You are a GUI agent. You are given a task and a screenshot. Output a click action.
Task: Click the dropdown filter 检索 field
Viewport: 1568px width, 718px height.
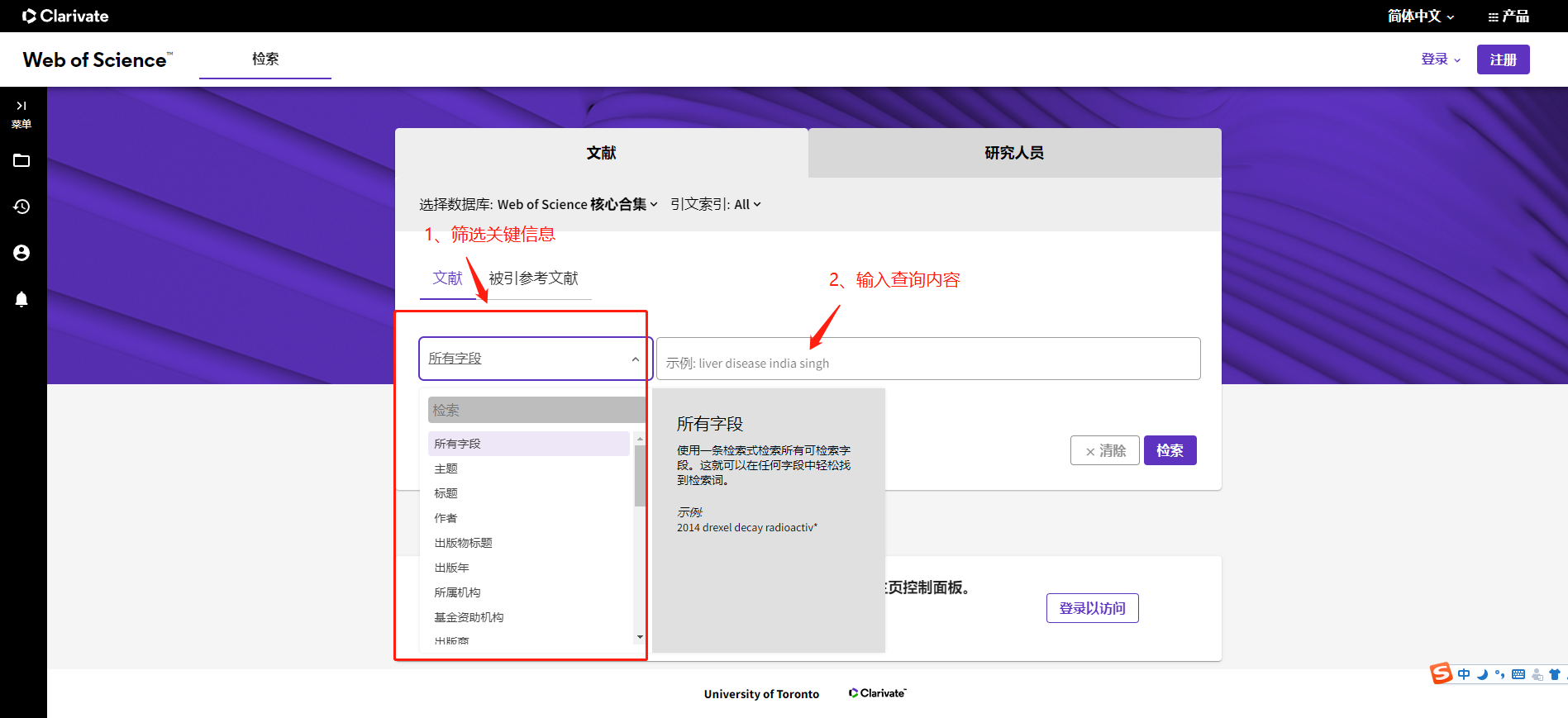tap(536, 410)
